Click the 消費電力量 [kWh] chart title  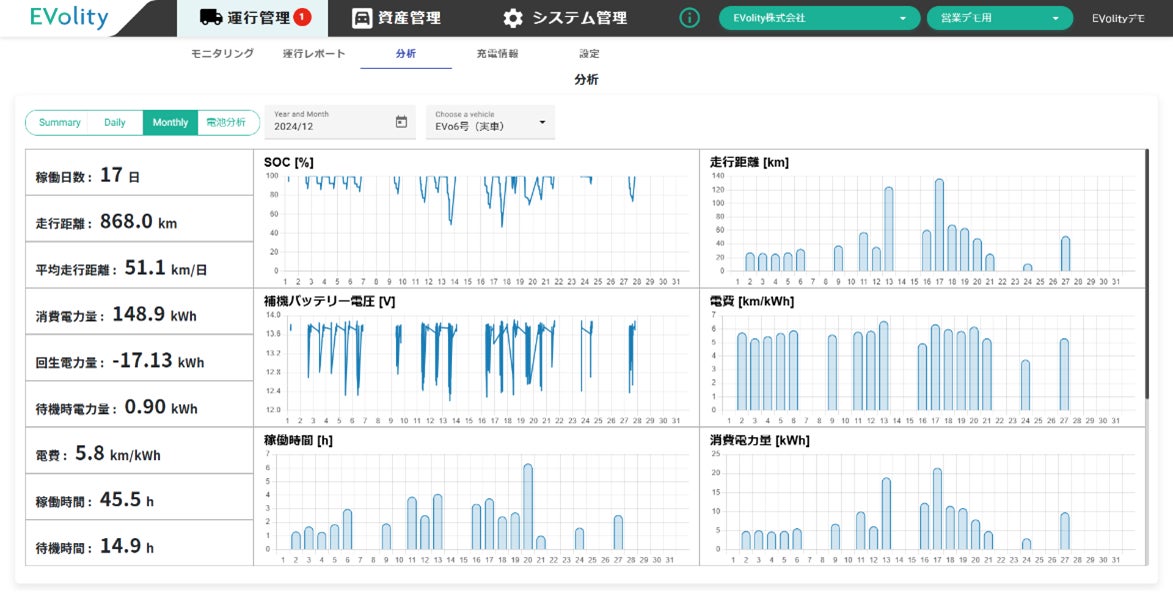[759, 441]
